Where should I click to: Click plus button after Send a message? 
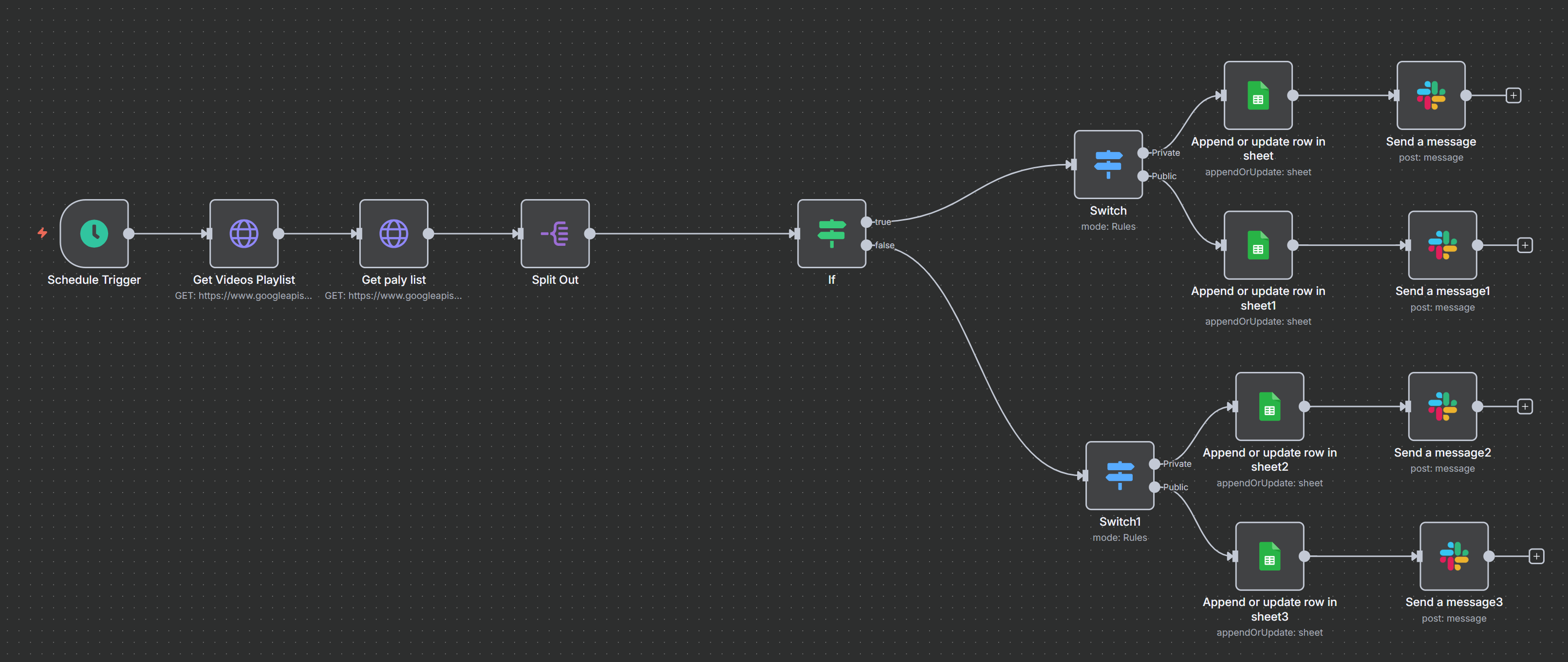pyautogui.click(x=1513, y=95)
